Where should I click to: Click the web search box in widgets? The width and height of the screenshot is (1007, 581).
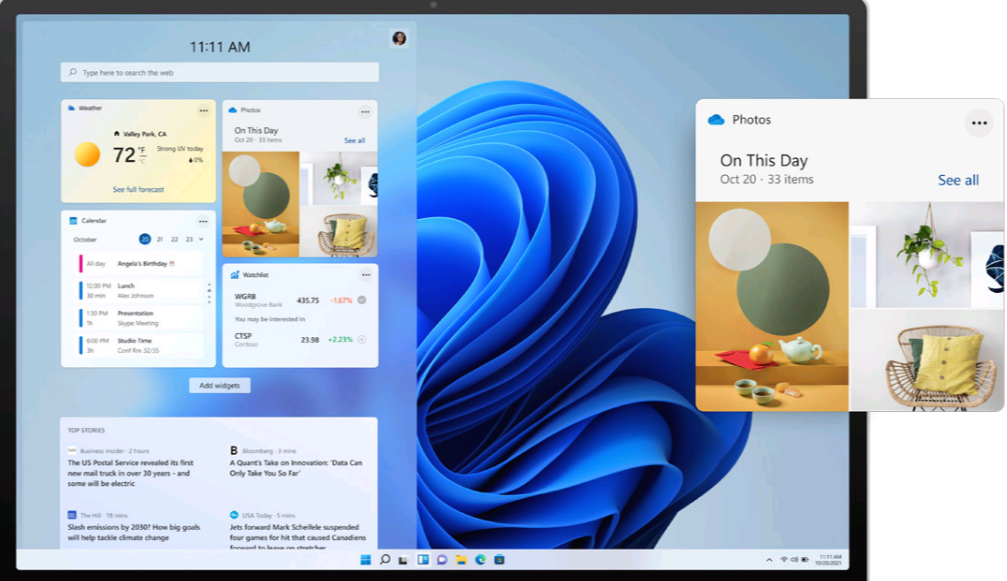pos(220,72)
